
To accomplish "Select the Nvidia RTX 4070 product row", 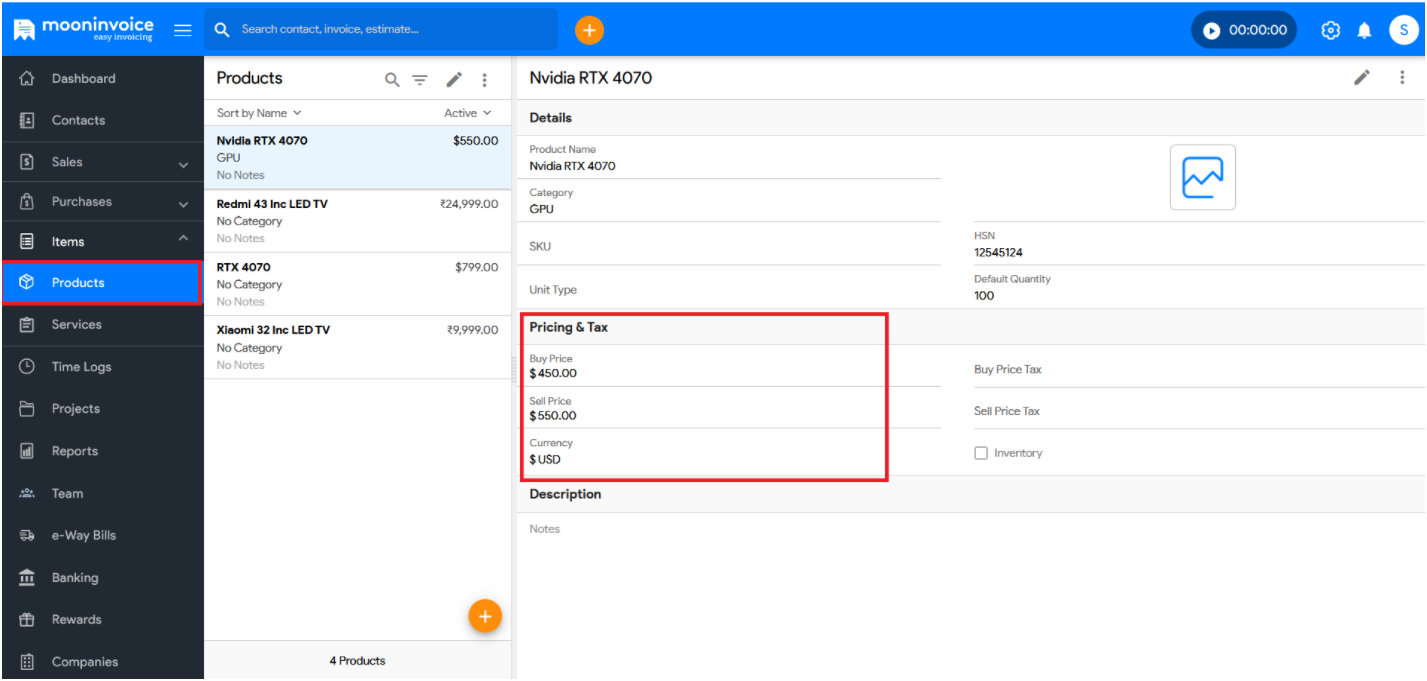I will tap(357, 158).
